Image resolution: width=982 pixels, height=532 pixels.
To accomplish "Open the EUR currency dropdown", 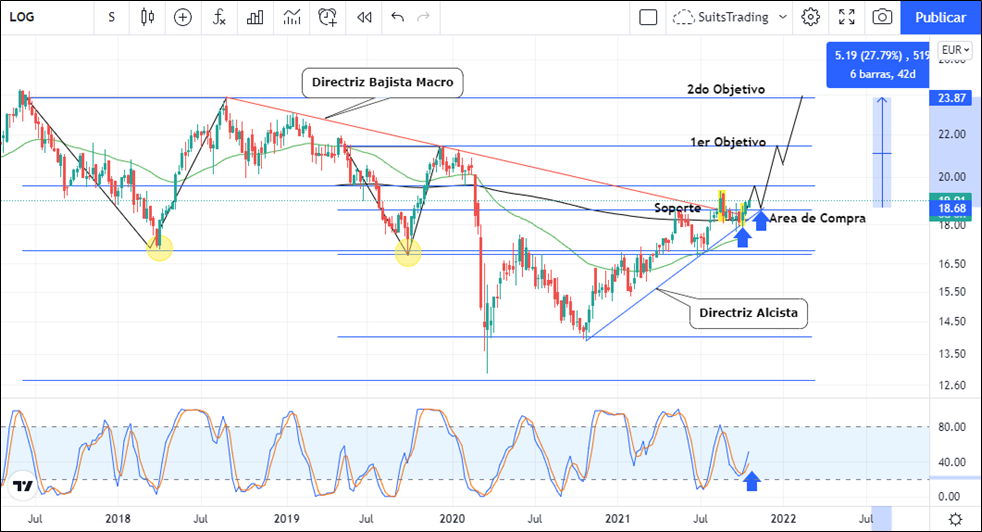I will [955, 50].
